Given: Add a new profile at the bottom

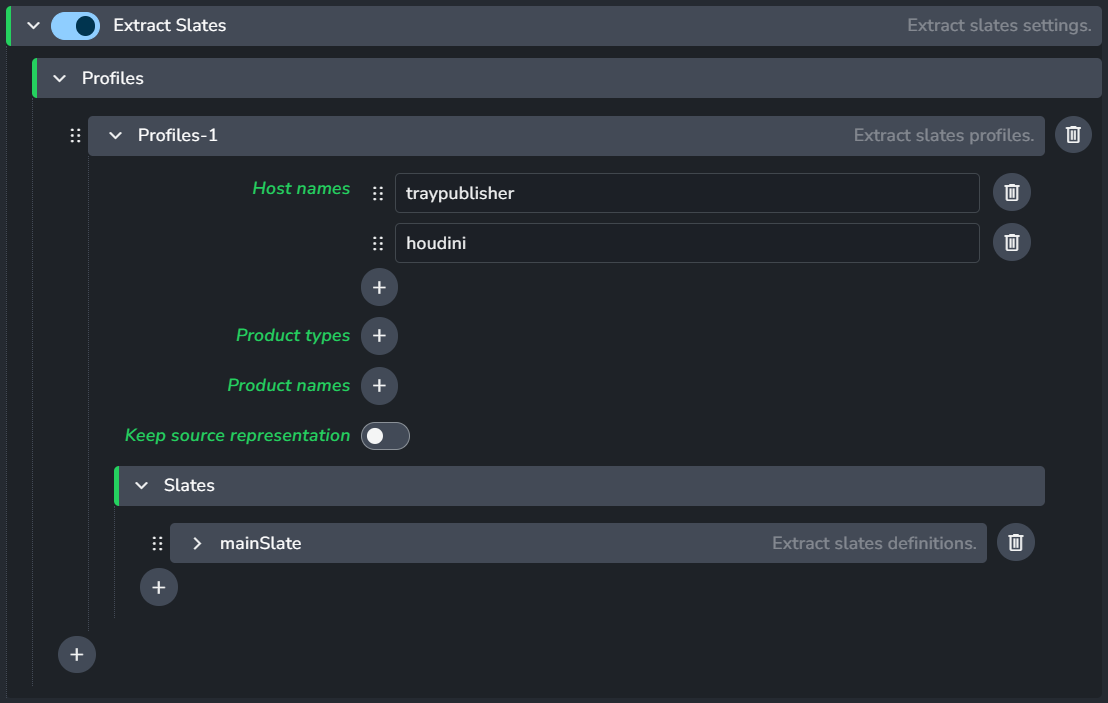Looking at the screenshot, I should [x=77, y=655].
